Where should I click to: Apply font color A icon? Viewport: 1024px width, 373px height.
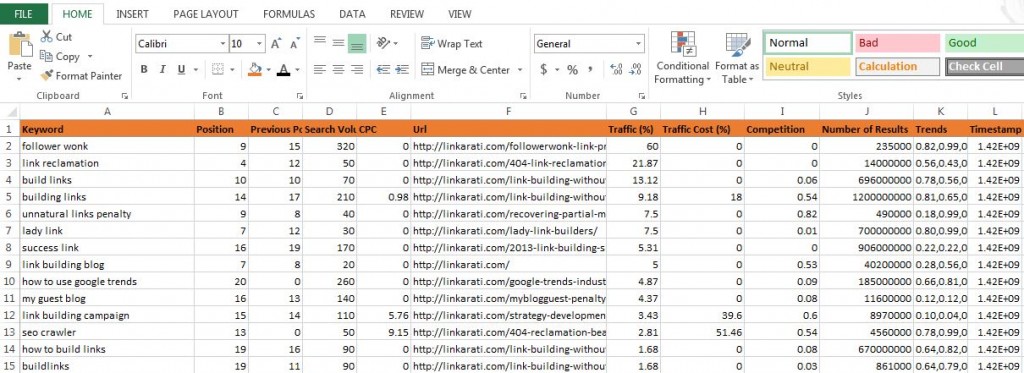click(x=283, y=69)
